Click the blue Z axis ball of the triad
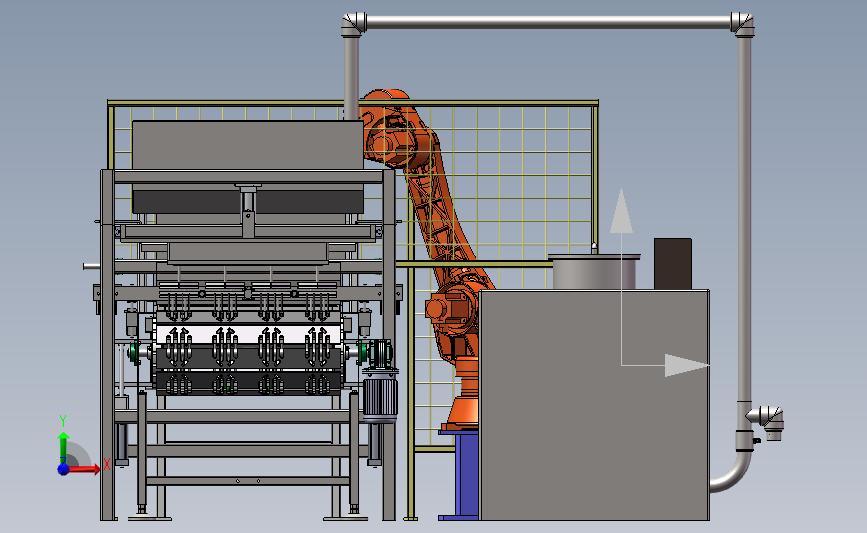 pos(64,469)
